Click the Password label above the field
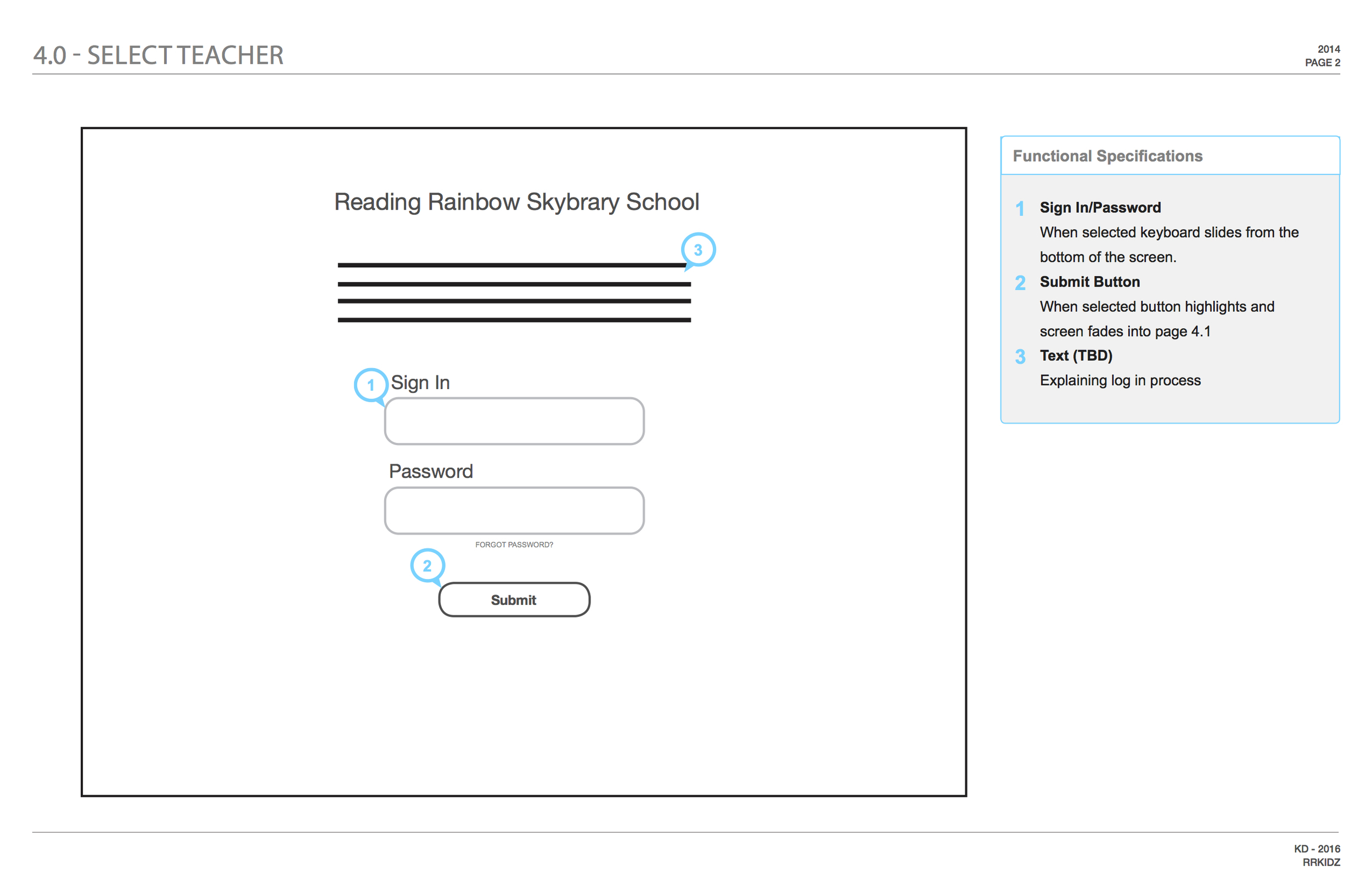This screenshot has height=888, width=1372. [x=431, y=471]
